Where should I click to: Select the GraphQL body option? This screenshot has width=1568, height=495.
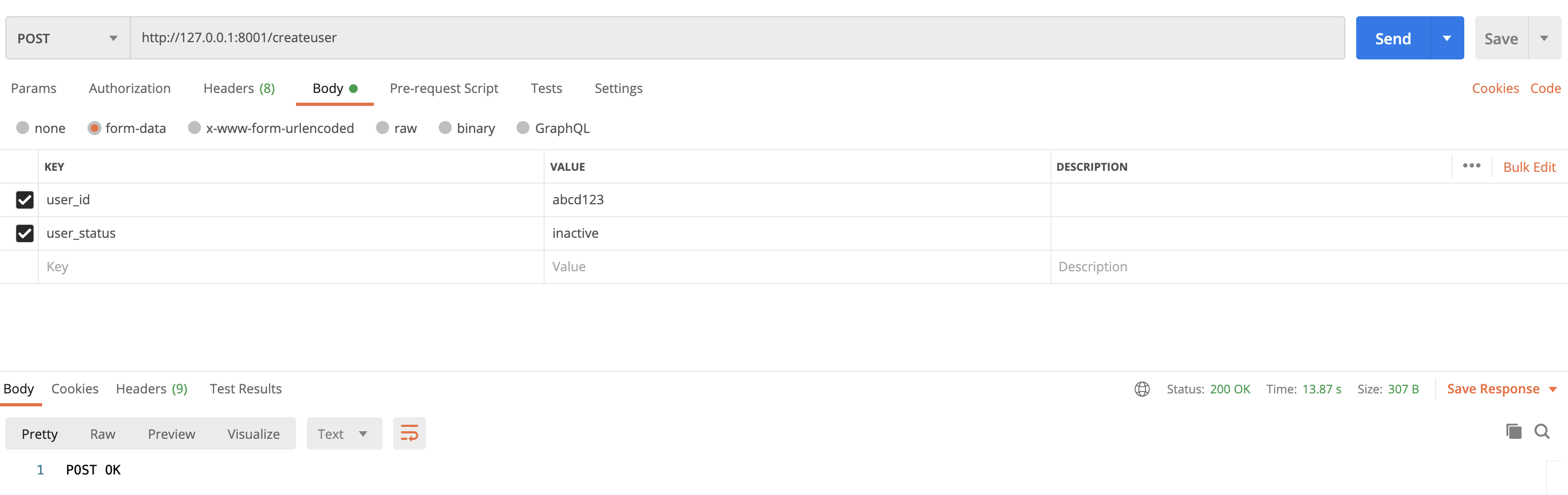(523, 128)
